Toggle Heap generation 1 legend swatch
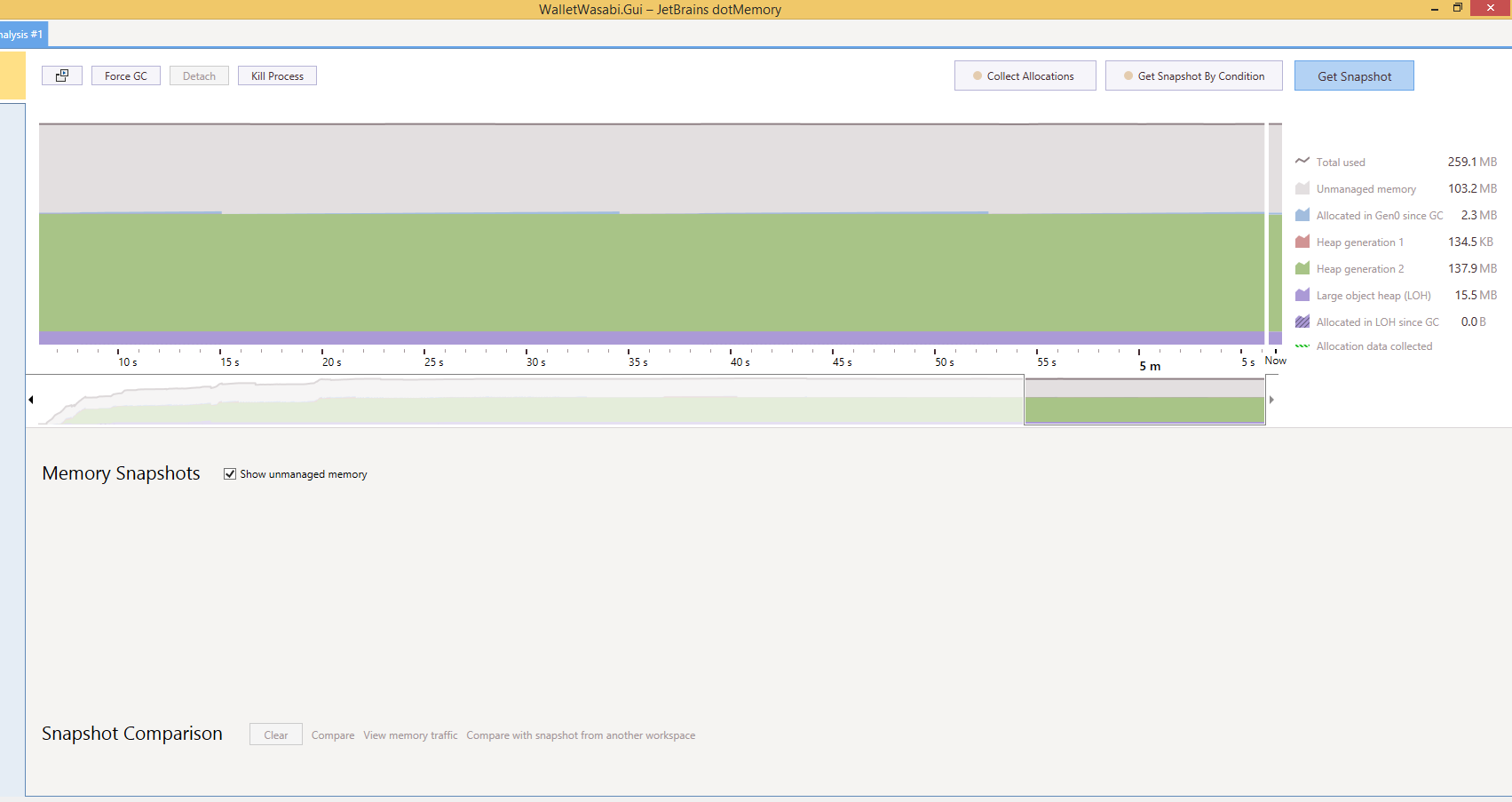The width and height of the screenshot is (1512, 802). [1302, 242]
